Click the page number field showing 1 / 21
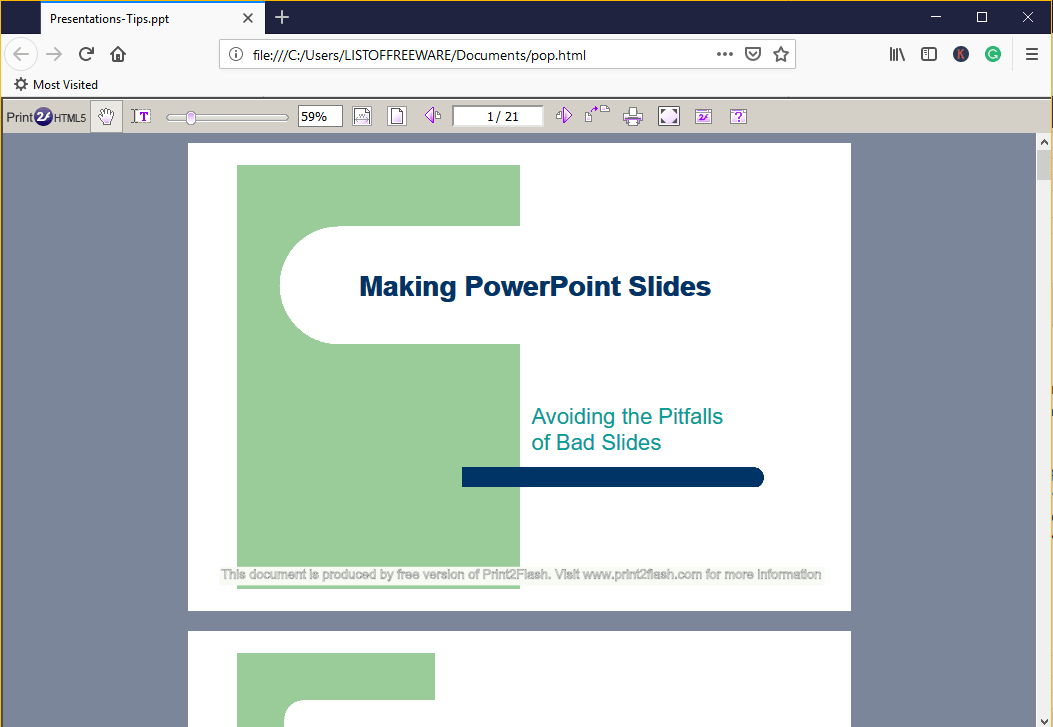The height and width of the screenshot is (727, 1053). tap(498, 117)
